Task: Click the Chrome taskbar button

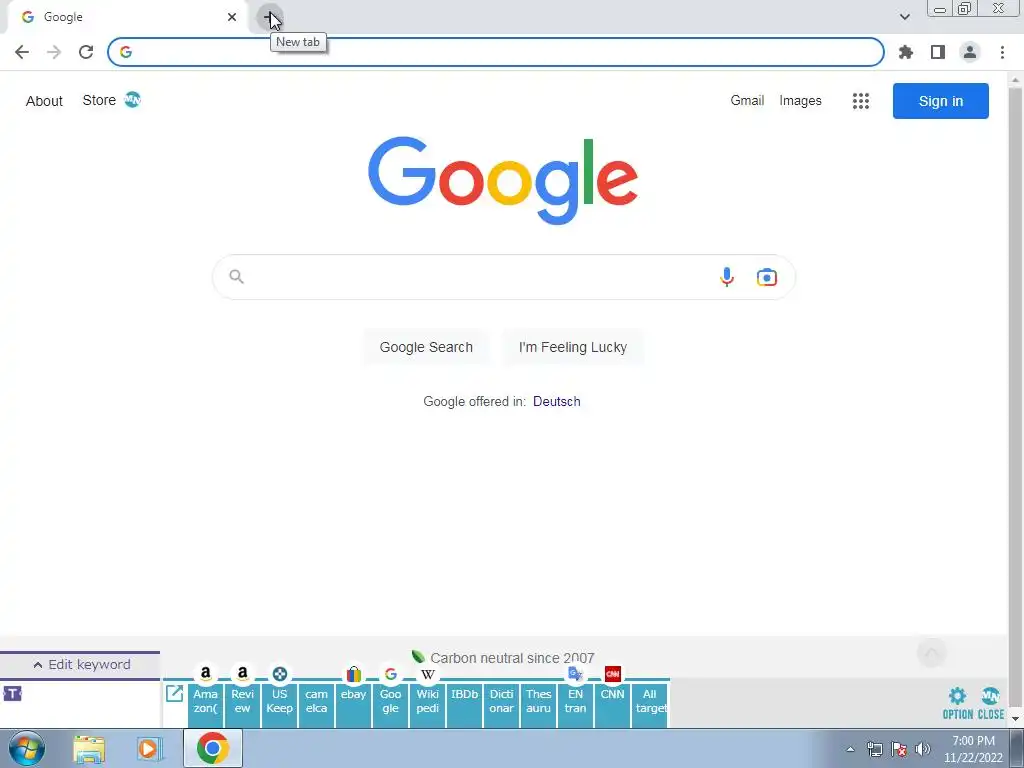Action: click(213, 748)
